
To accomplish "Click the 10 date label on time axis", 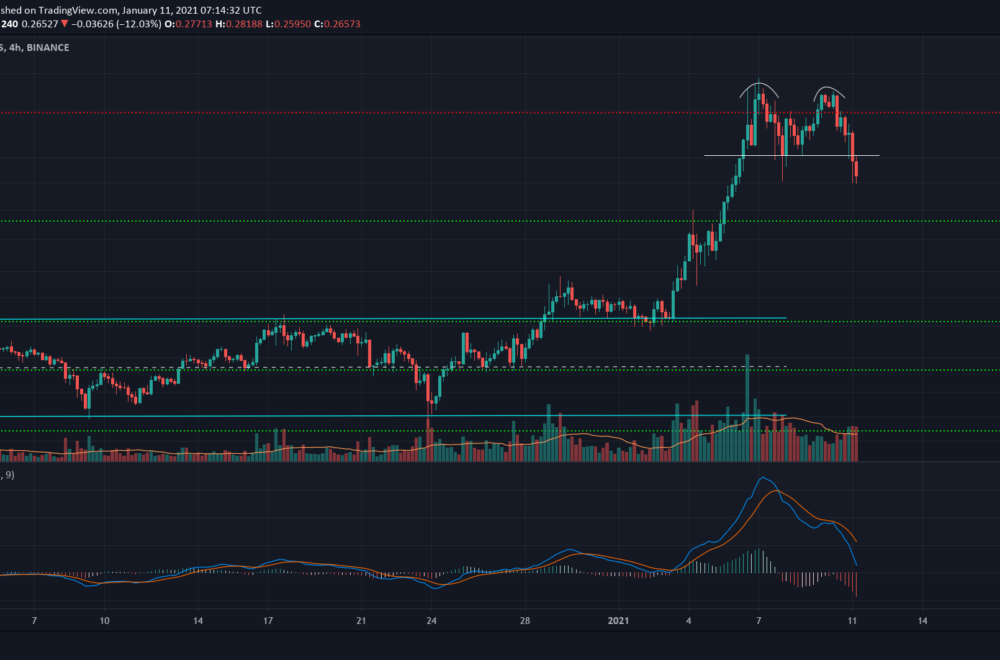I will tap(105, 620).
